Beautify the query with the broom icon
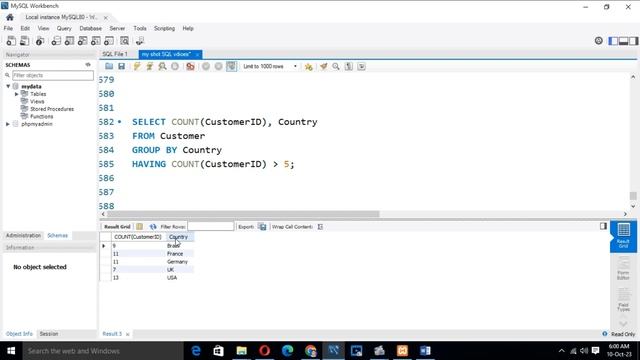Screen dimensions: 640x360 pos(323,66)
